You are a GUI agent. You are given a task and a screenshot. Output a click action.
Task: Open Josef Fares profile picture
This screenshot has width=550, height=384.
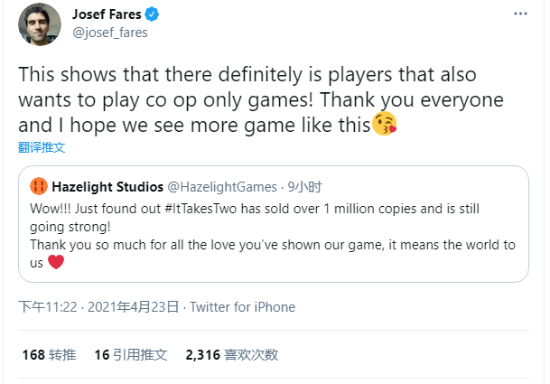[40, 24]
